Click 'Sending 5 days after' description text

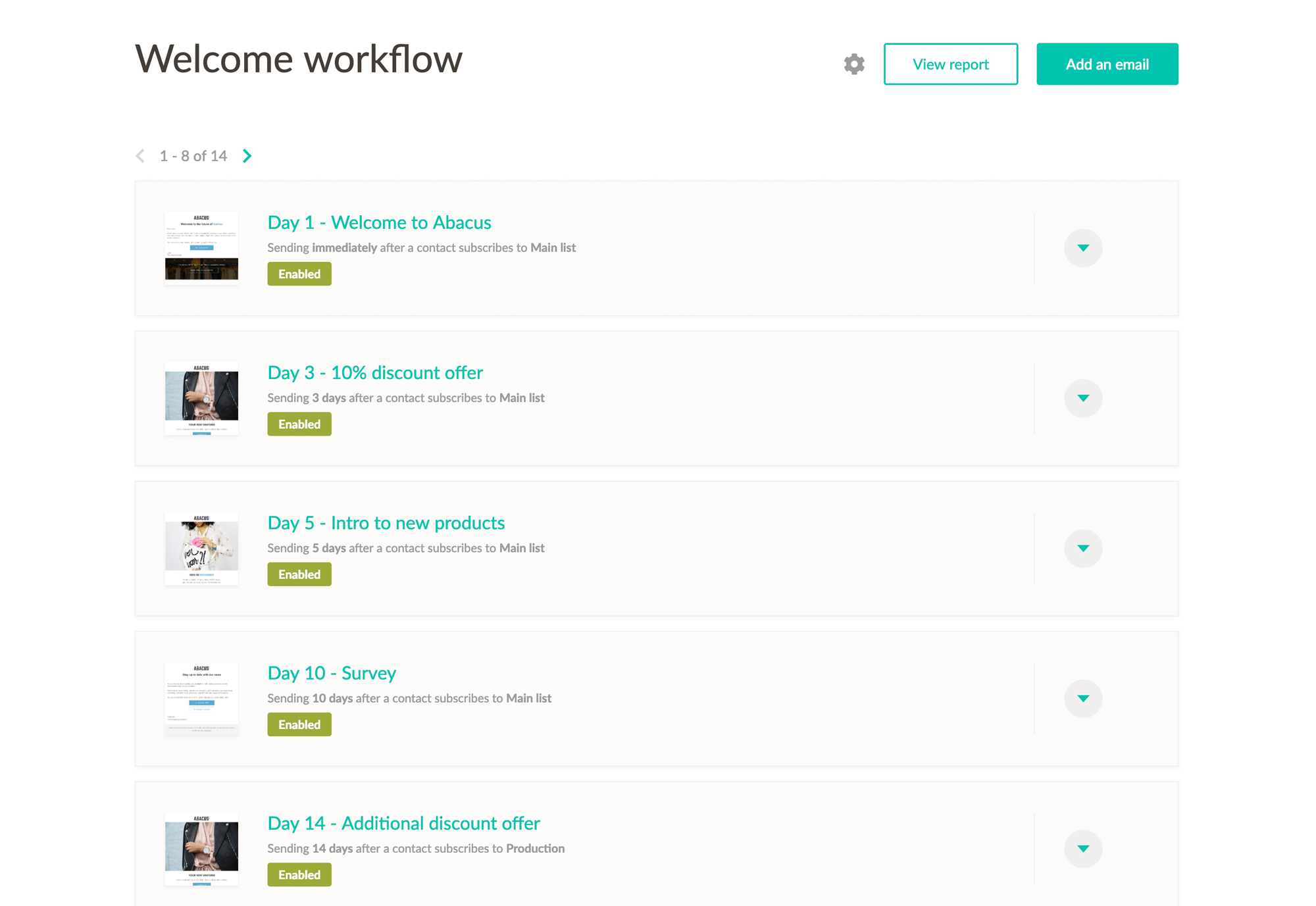tap(406, 547)
